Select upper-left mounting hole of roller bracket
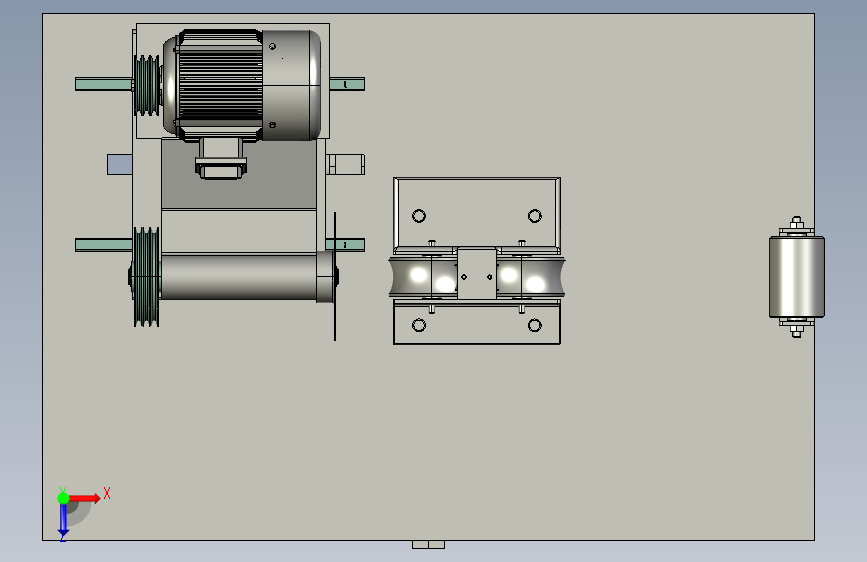Viewport: 867px width, 562px height. (x=419, y=216)
